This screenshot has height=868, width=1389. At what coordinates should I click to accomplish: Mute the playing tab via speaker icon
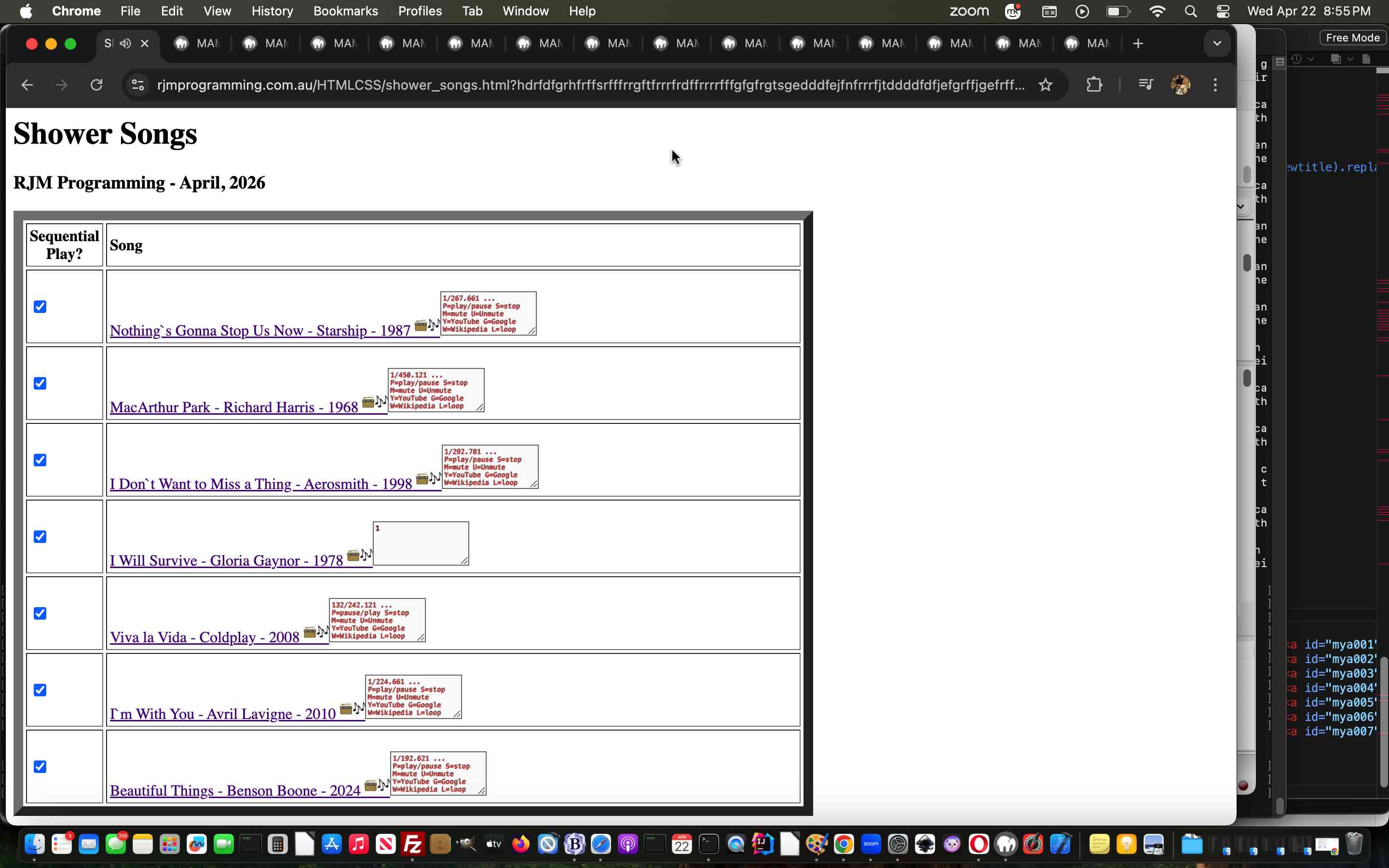[x=126, y=43]
